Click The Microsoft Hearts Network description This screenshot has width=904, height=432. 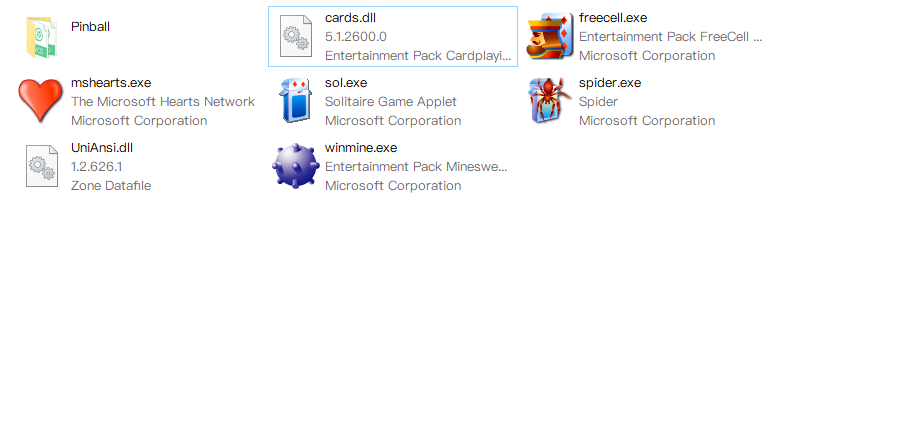tap(163, 102)
